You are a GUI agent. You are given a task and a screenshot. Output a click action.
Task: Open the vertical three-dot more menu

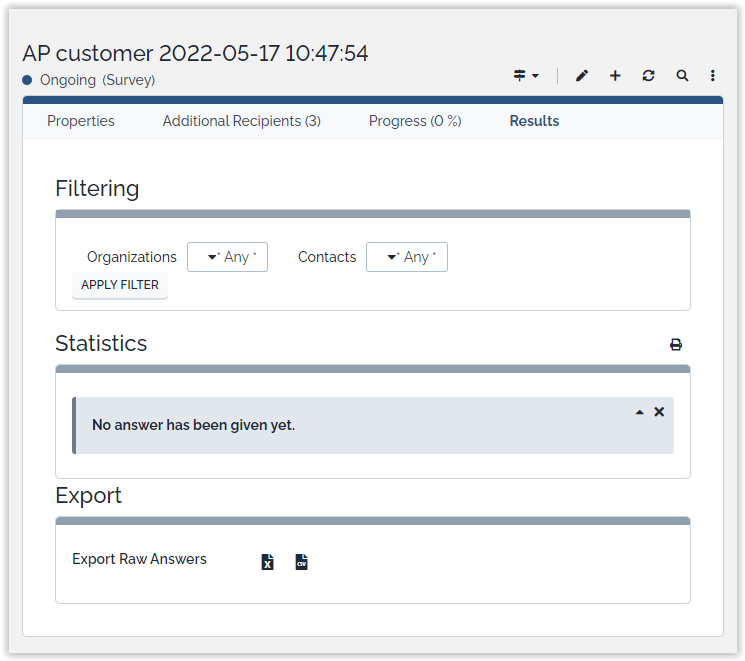click(x=713, y=76)
